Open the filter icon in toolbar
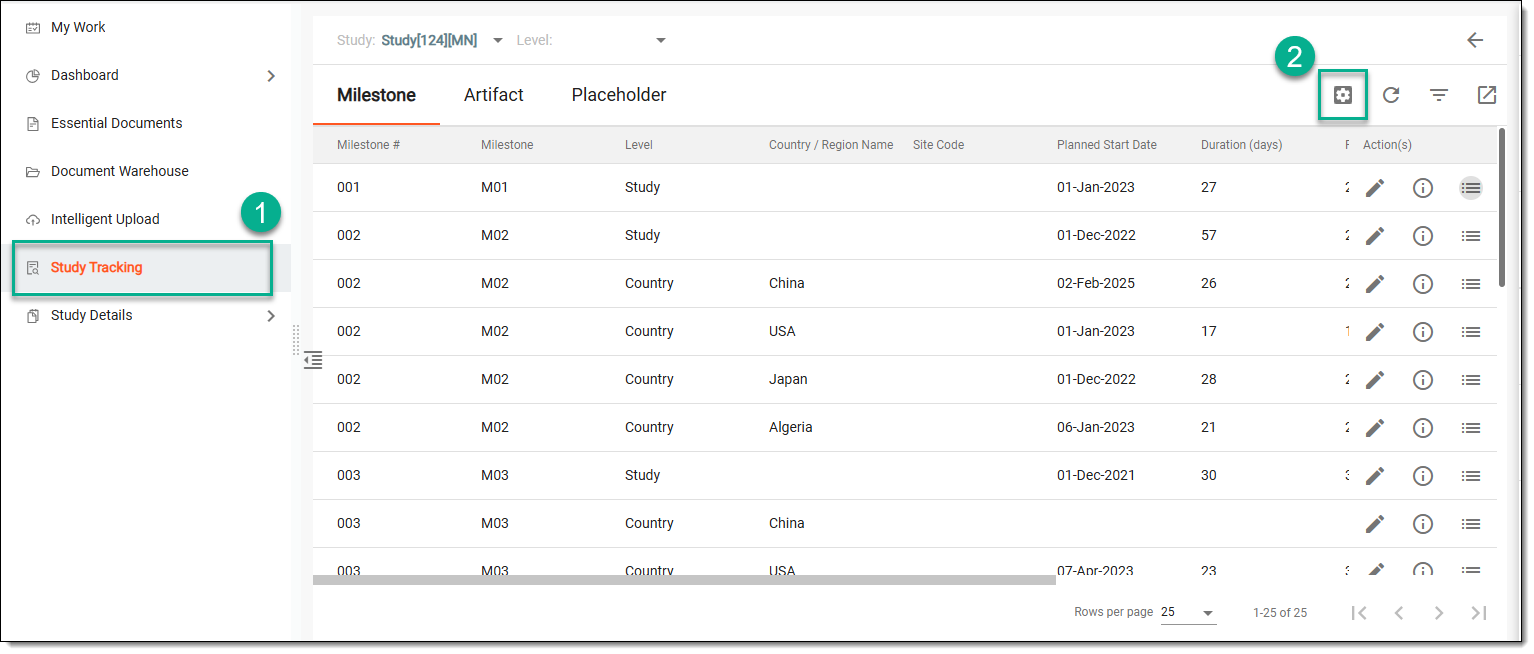The width and height of the screenshot is (1534, 654). (1439, 95)
